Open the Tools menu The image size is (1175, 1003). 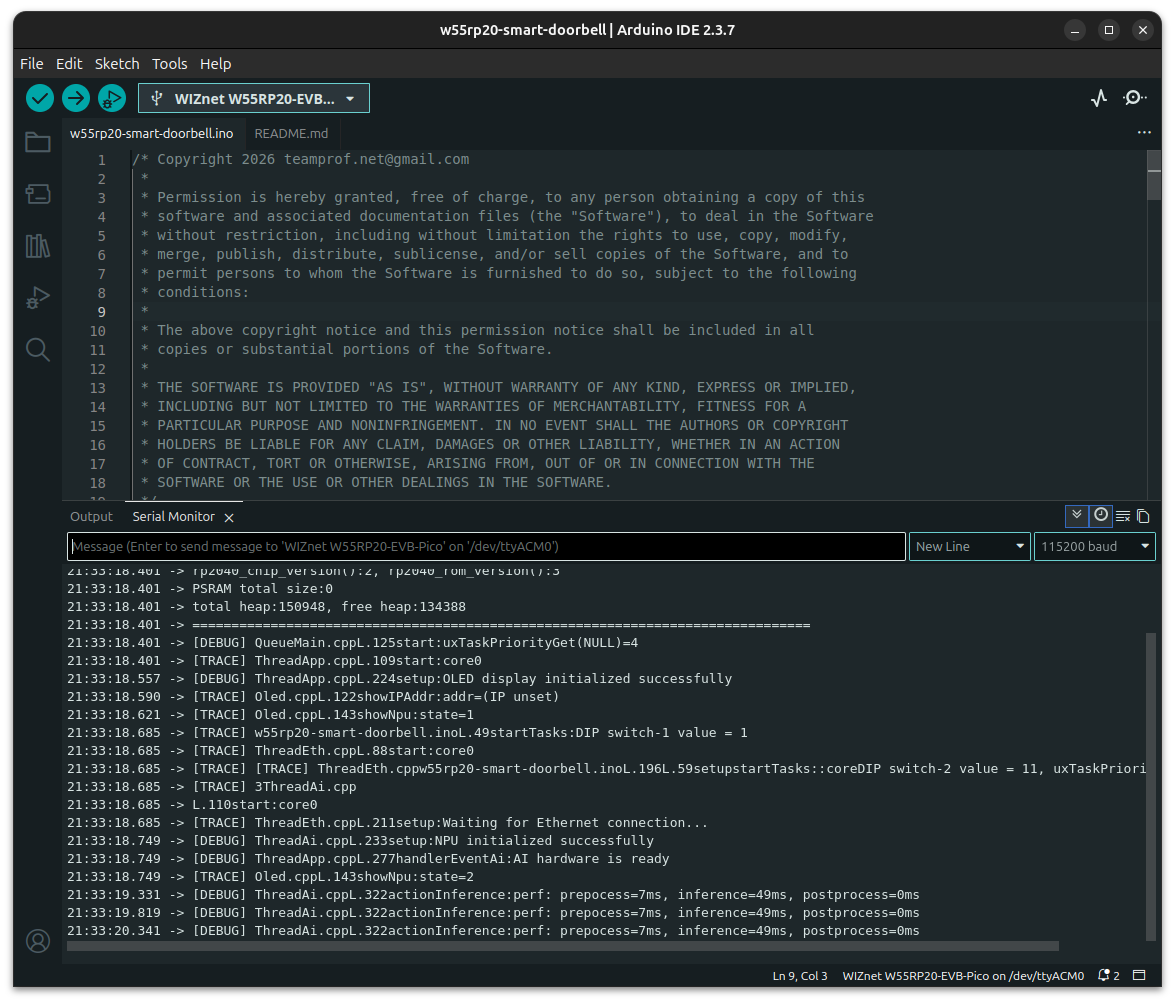tap(169, 64)
